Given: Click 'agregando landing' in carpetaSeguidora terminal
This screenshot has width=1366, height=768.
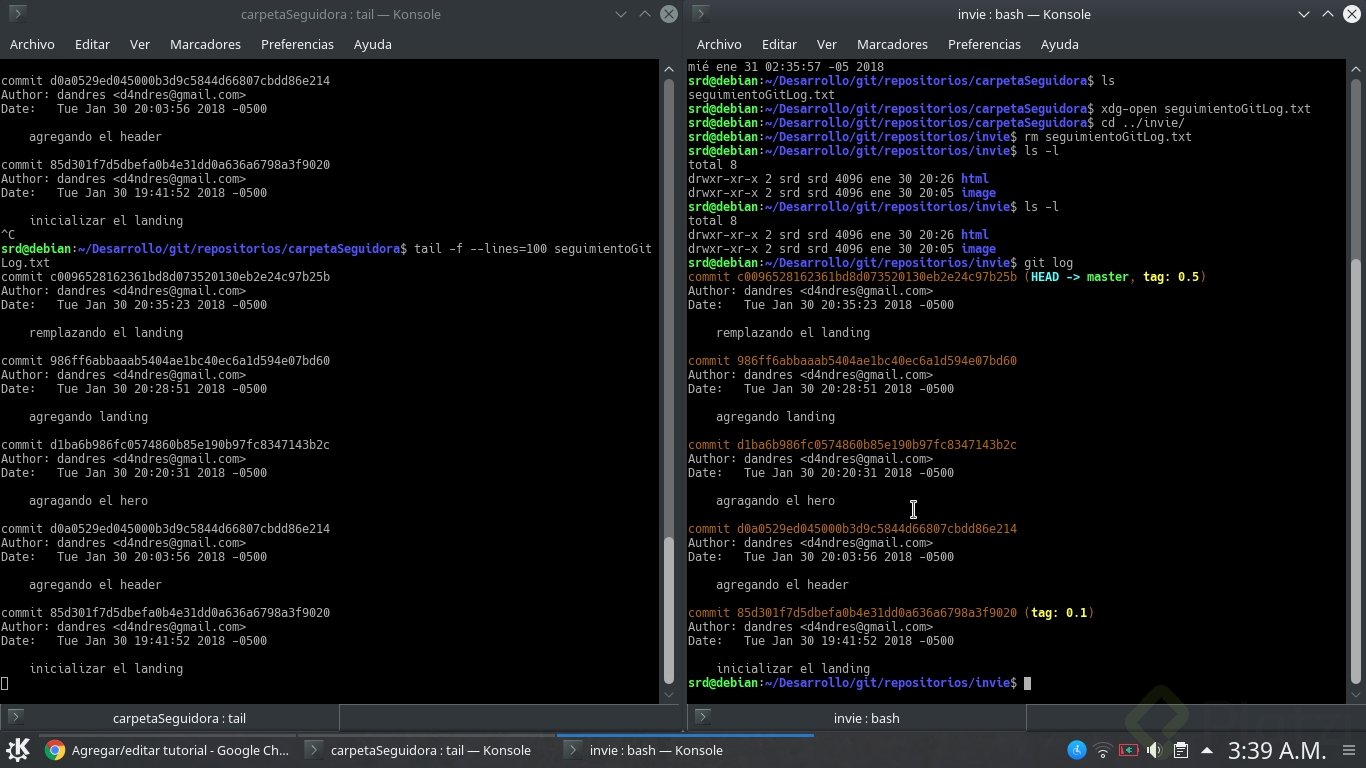Looking at the screenshot, I should tap(88, 417).
